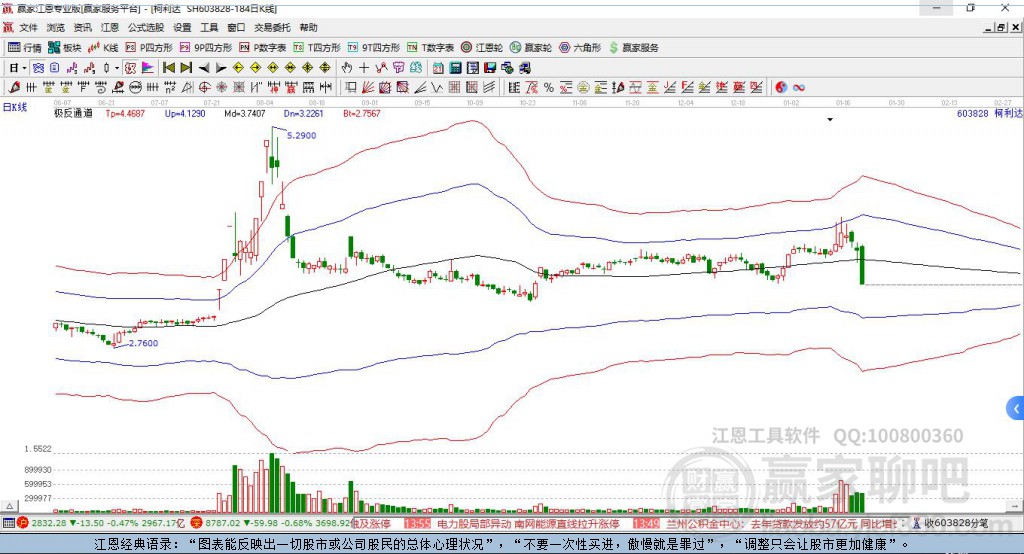Click the 2.7600 low price label

click(x=144, y=343)
